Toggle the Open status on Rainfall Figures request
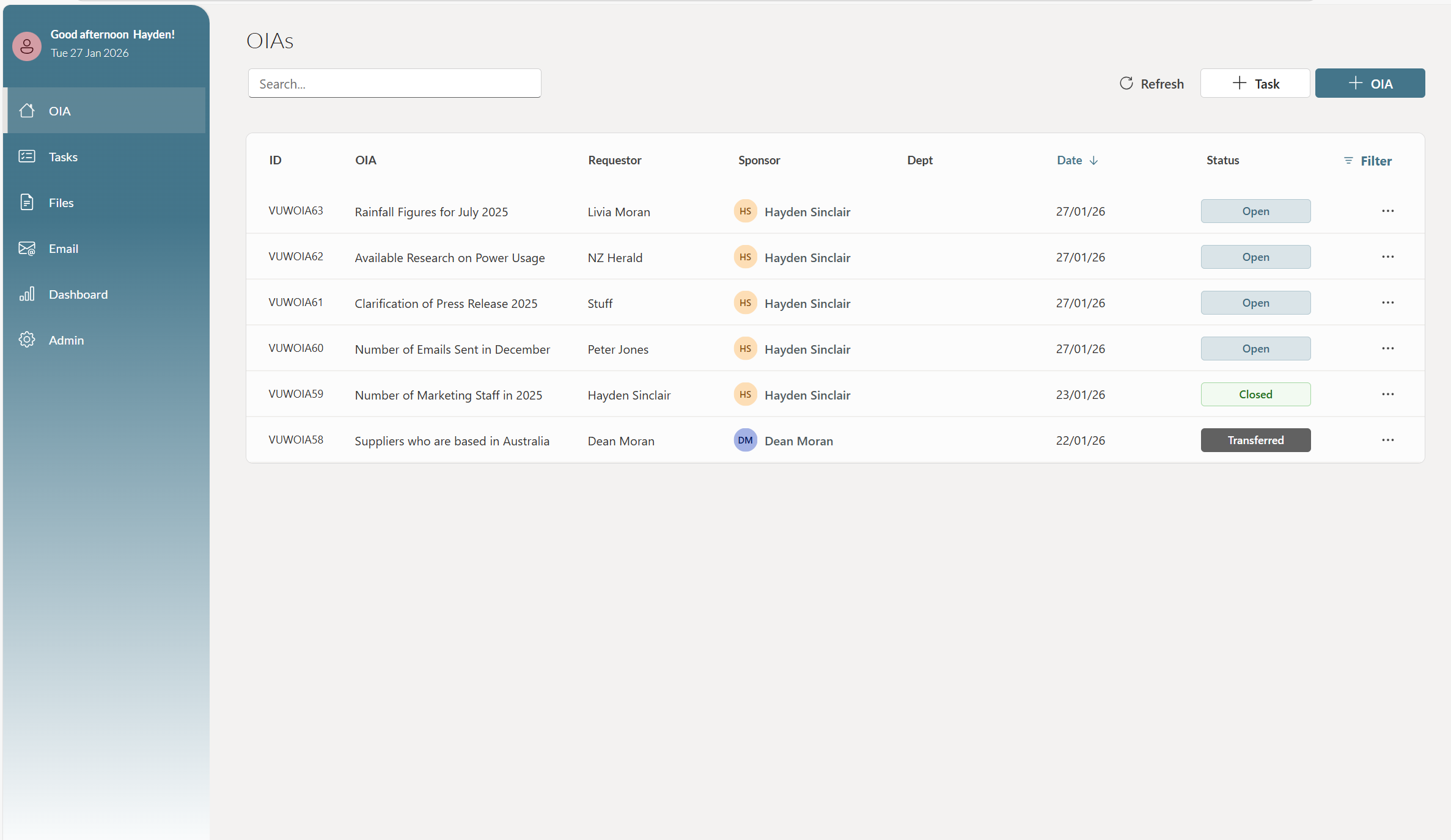Screen dimensions: 1451x840 point(1255,211)
